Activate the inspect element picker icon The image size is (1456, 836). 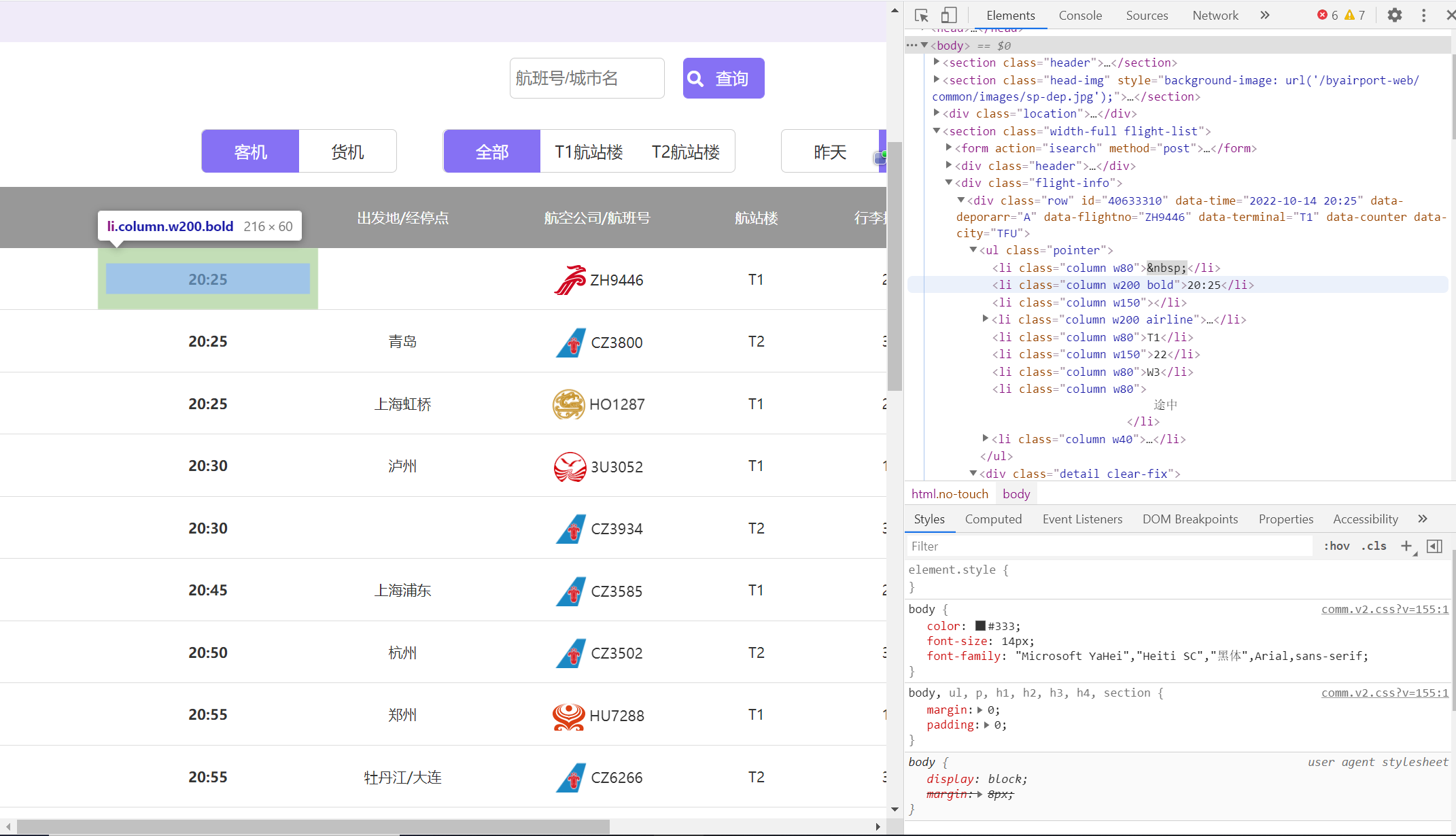(x=922, y=15)
